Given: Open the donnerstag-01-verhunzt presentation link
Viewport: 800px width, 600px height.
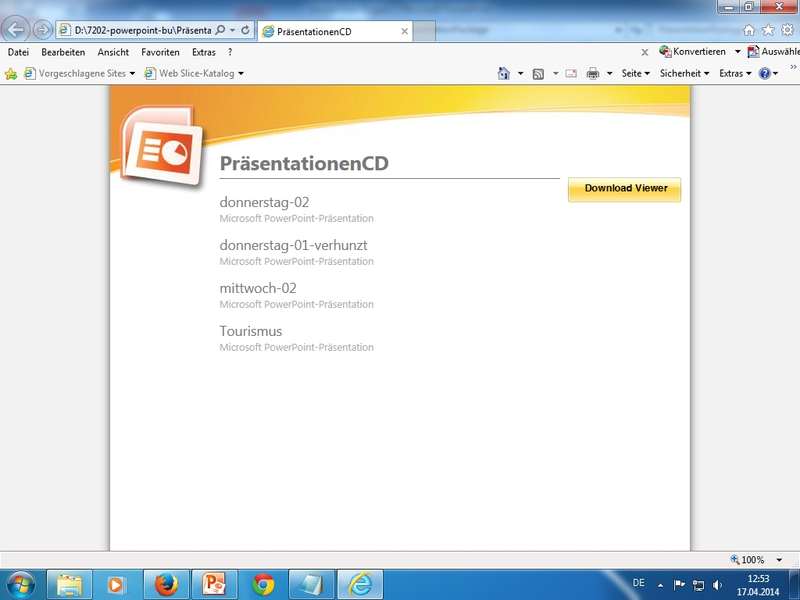Looking at the screenshot, I should (x=293, y=245).
